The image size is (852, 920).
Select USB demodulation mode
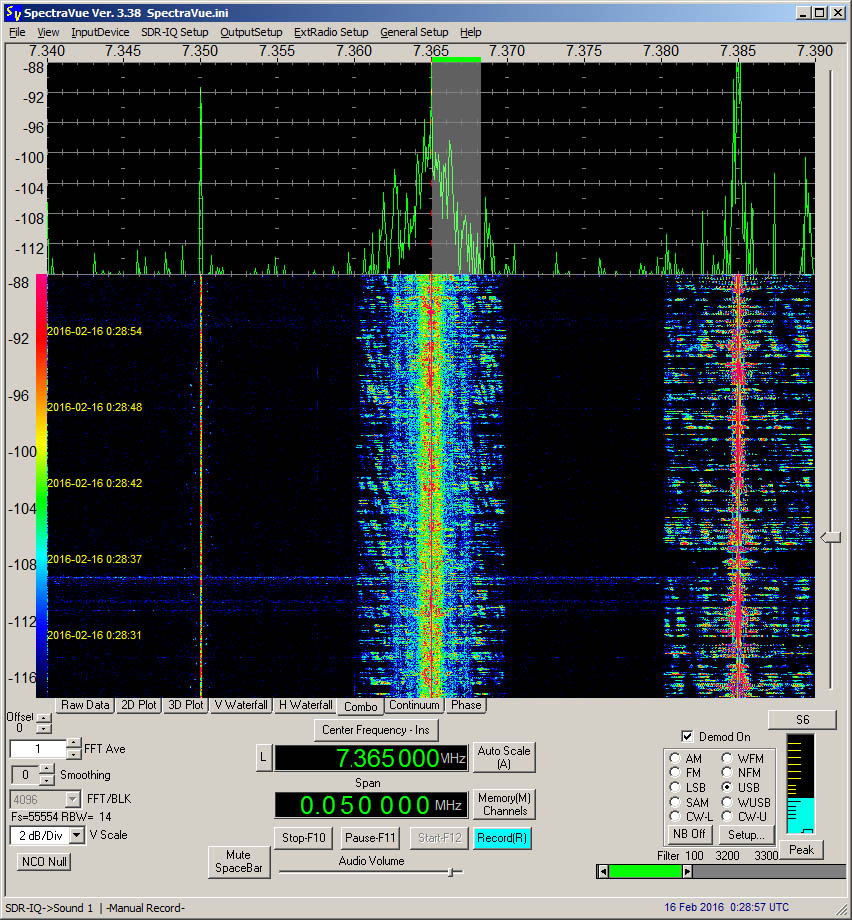tap(727, 787)
